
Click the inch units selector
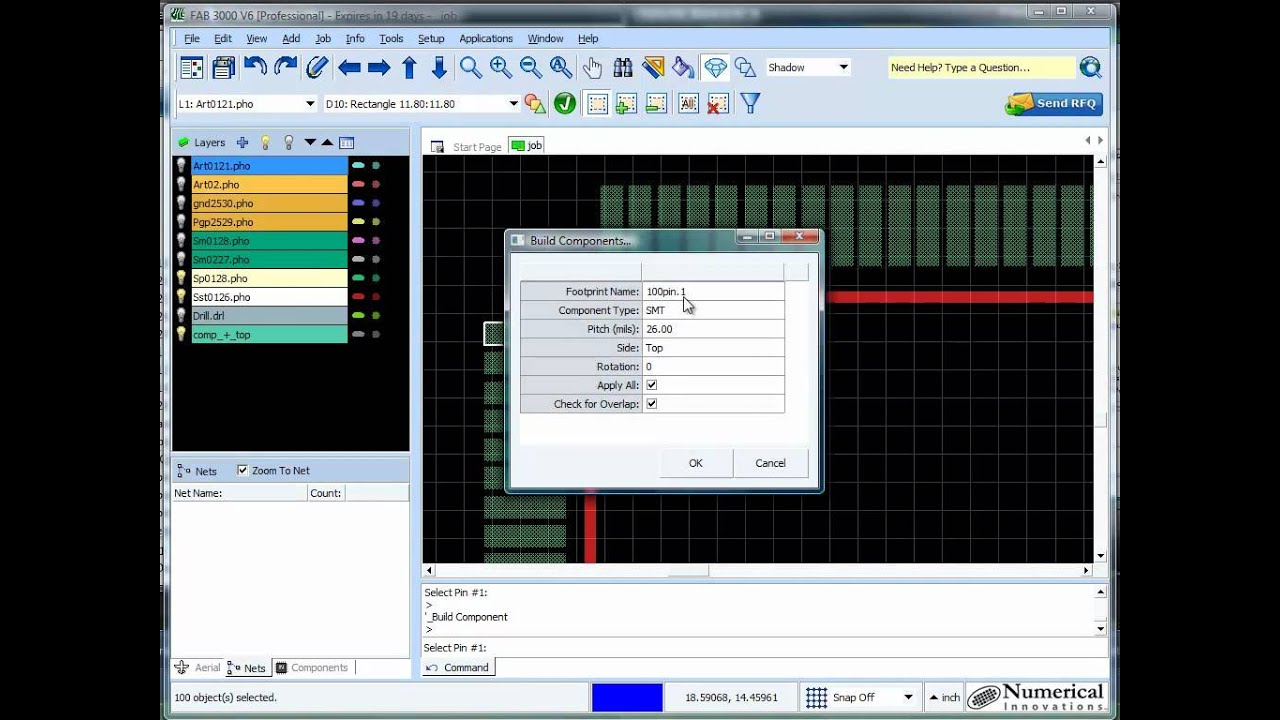tap(944, 697)
